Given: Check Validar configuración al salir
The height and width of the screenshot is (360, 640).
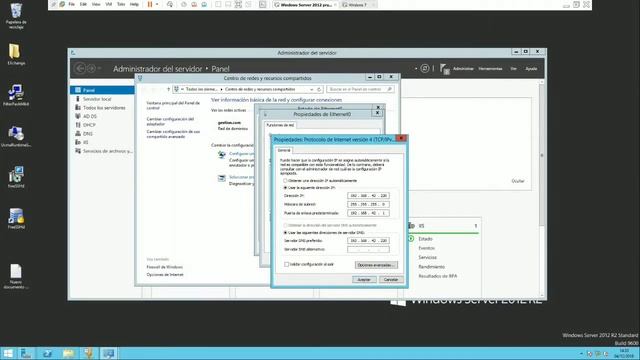Looking at the screenshot, I should (x=287, y=264).
